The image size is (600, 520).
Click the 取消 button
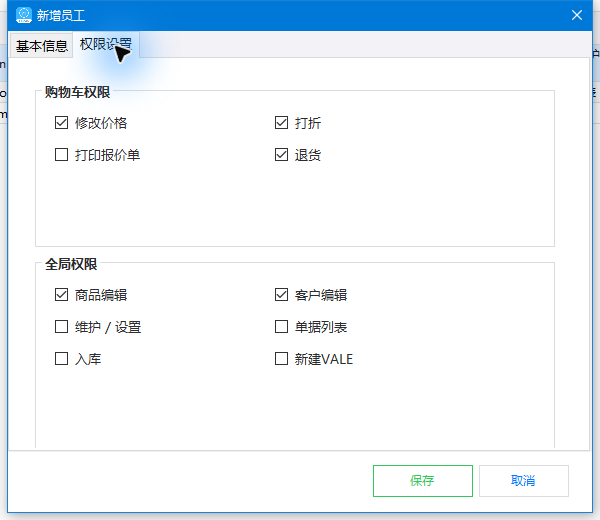tap(523, 481)
